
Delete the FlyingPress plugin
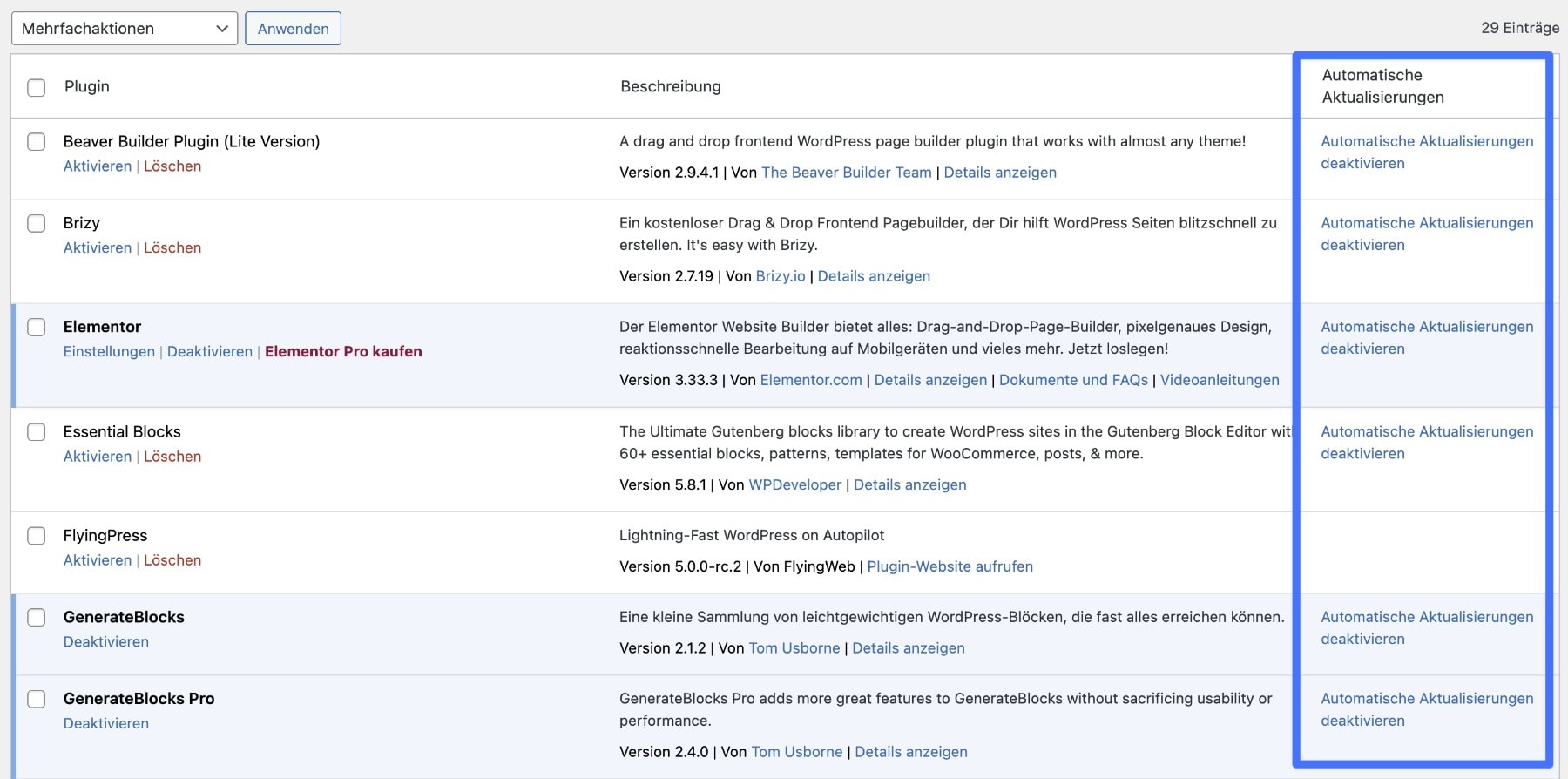pyautogui.click(x=172, y=560)
